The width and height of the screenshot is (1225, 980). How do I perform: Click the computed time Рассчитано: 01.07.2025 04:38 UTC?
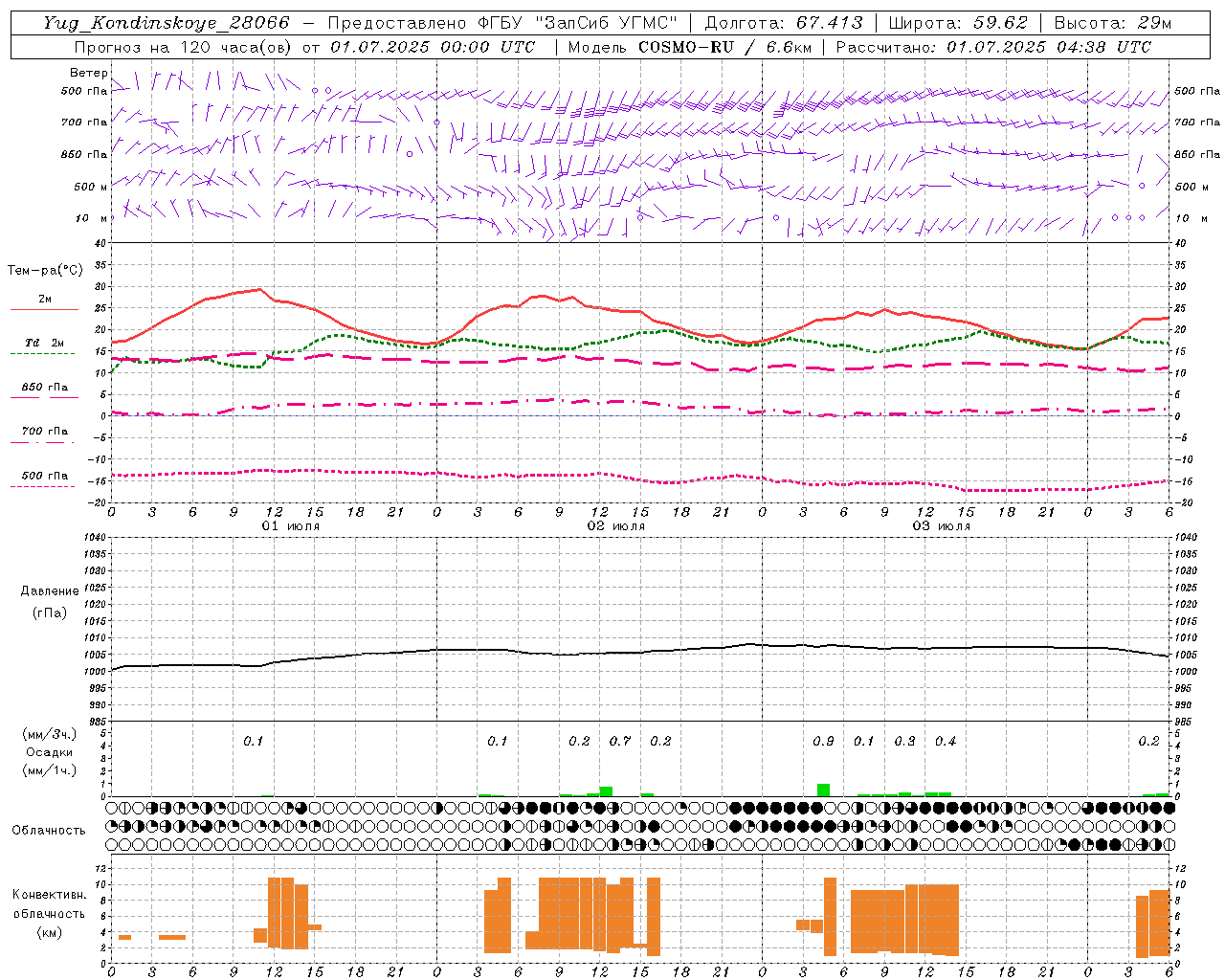[x=993, y=47]
